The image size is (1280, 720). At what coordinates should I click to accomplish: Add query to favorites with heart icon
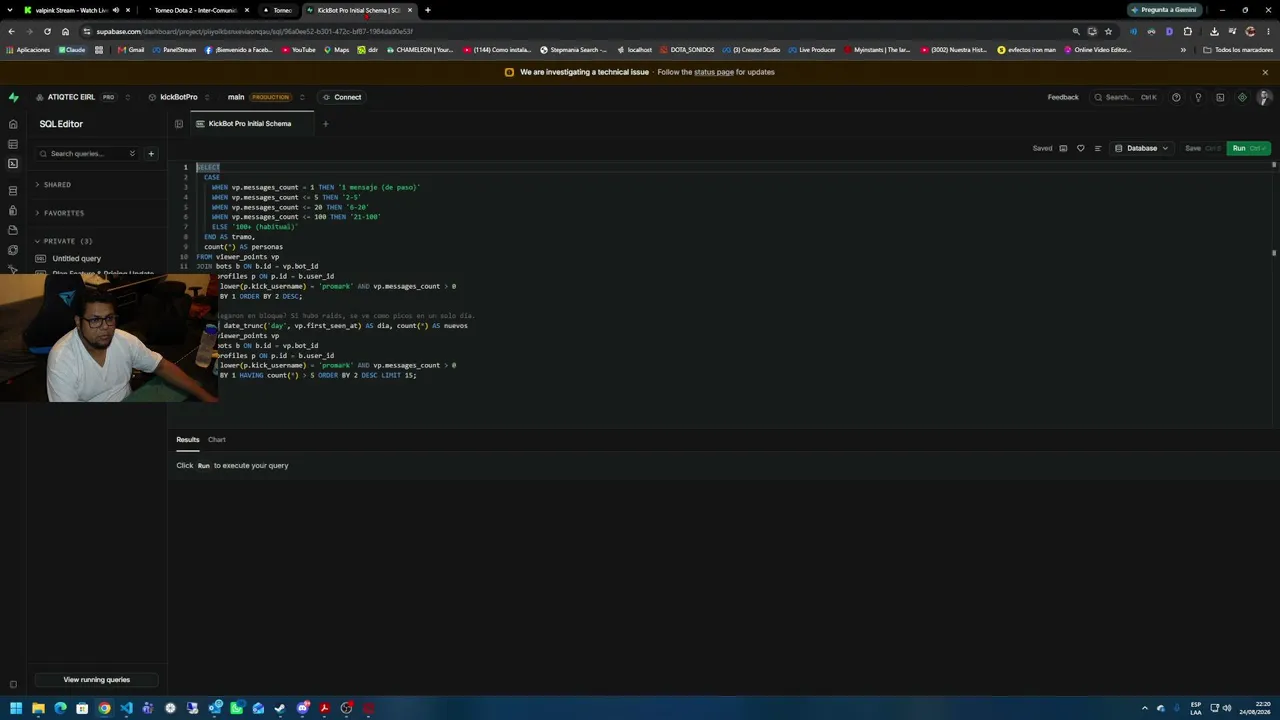[x=1080, y=148]
